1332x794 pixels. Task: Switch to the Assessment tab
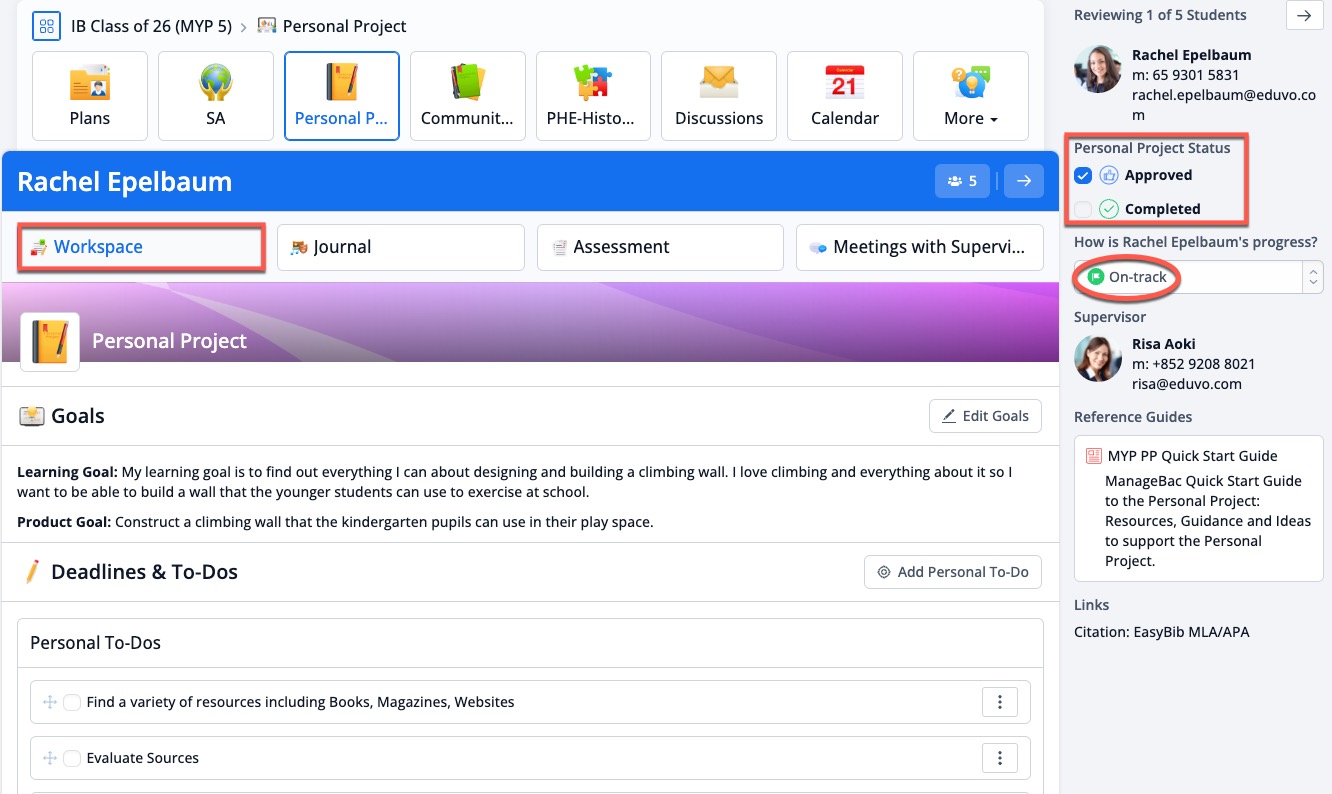[x=660, y=247]
